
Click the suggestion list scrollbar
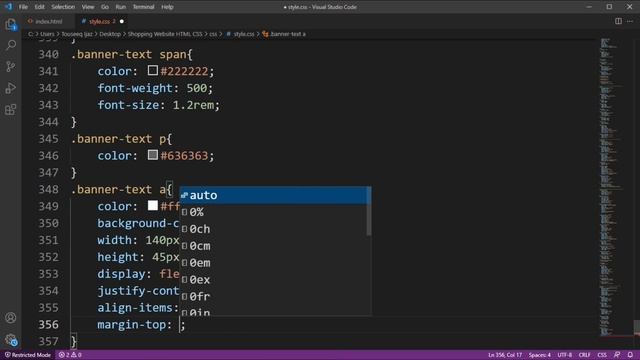point(369,211)
